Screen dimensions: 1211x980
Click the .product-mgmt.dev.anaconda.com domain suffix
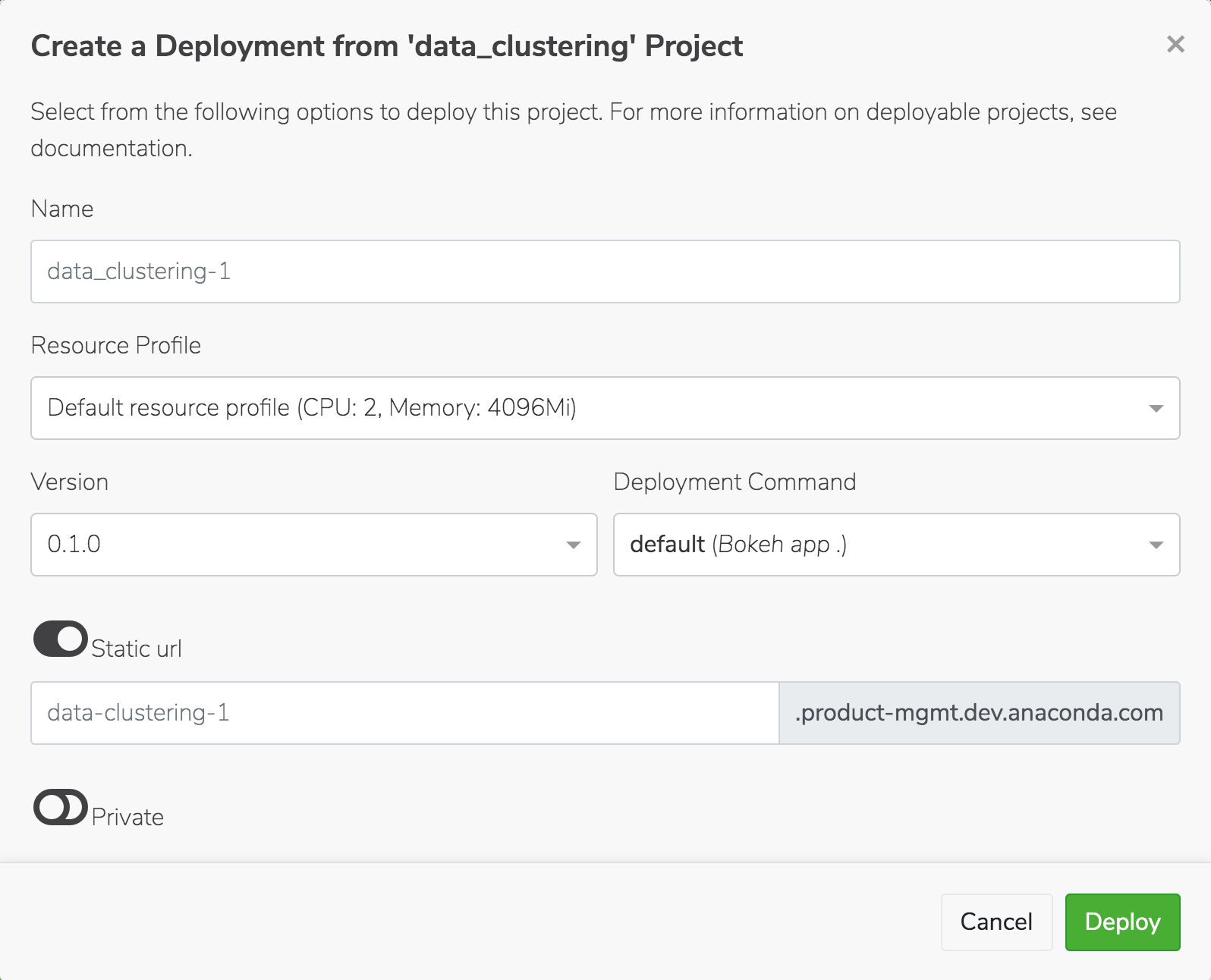[979, 713]
